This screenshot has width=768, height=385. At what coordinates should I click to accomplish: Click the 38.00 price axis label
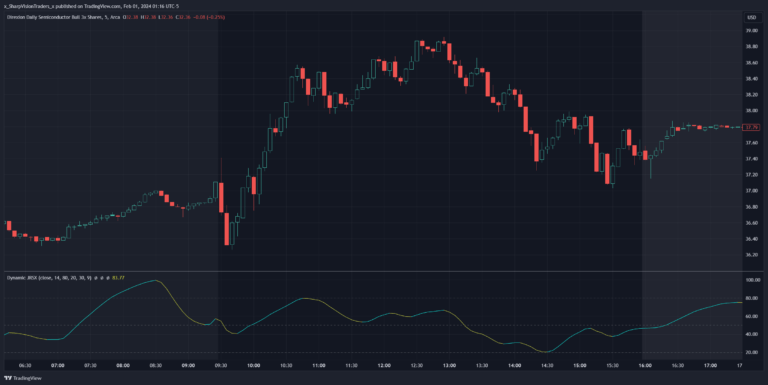click(751, 111)
